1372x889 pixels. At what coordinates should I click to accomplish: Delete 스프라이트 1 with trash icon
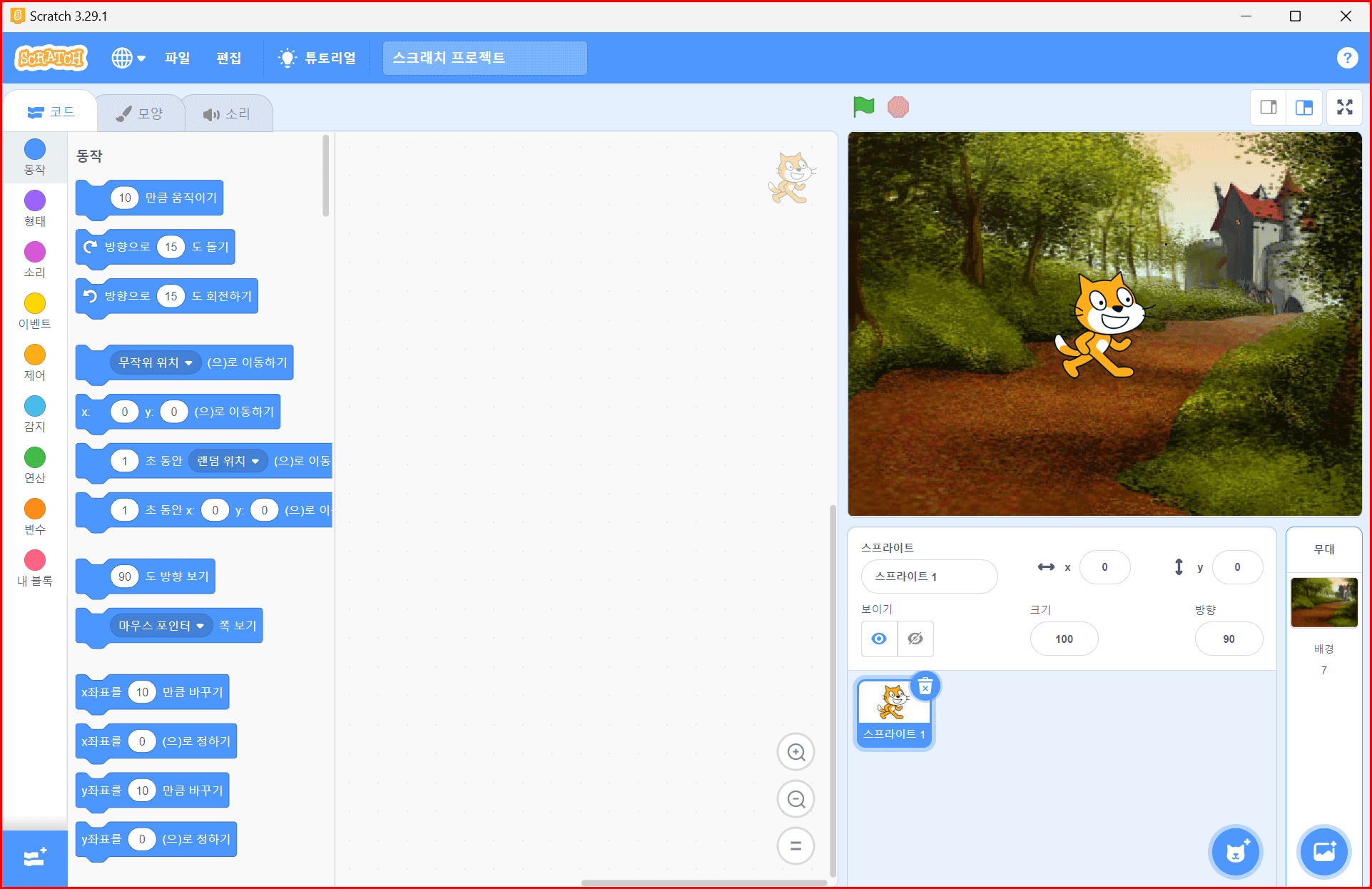925,687
